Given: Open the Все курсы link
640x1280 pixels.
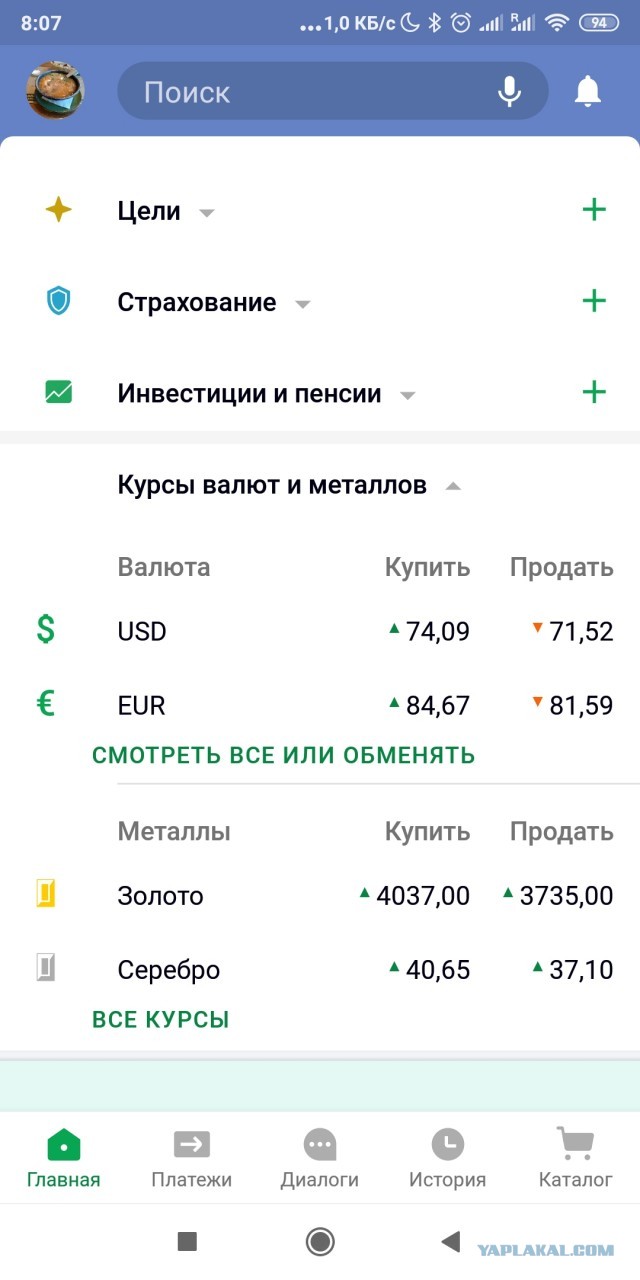Looking at the screenshot, I should 161,1020.
